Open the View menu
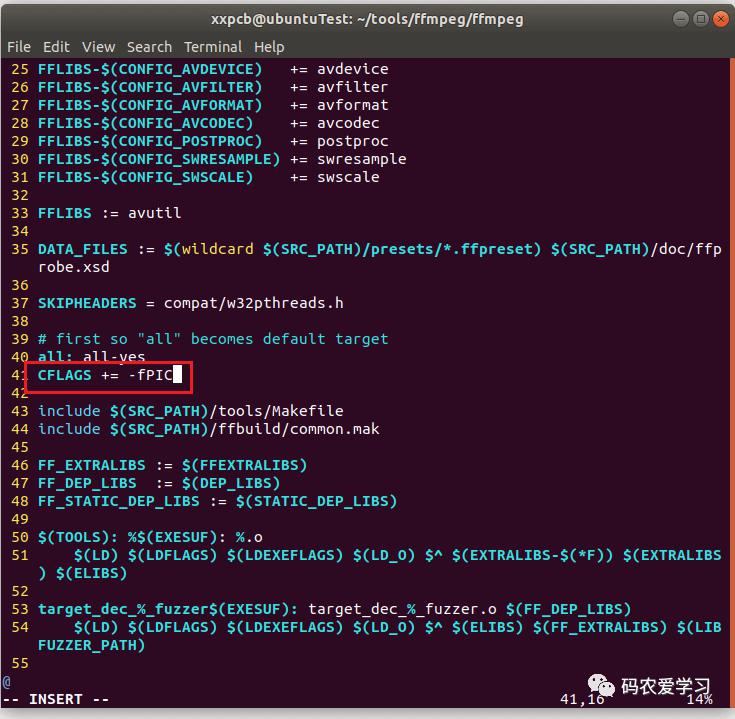The width and height of the screenshot is (735, 719). [98, 47]
